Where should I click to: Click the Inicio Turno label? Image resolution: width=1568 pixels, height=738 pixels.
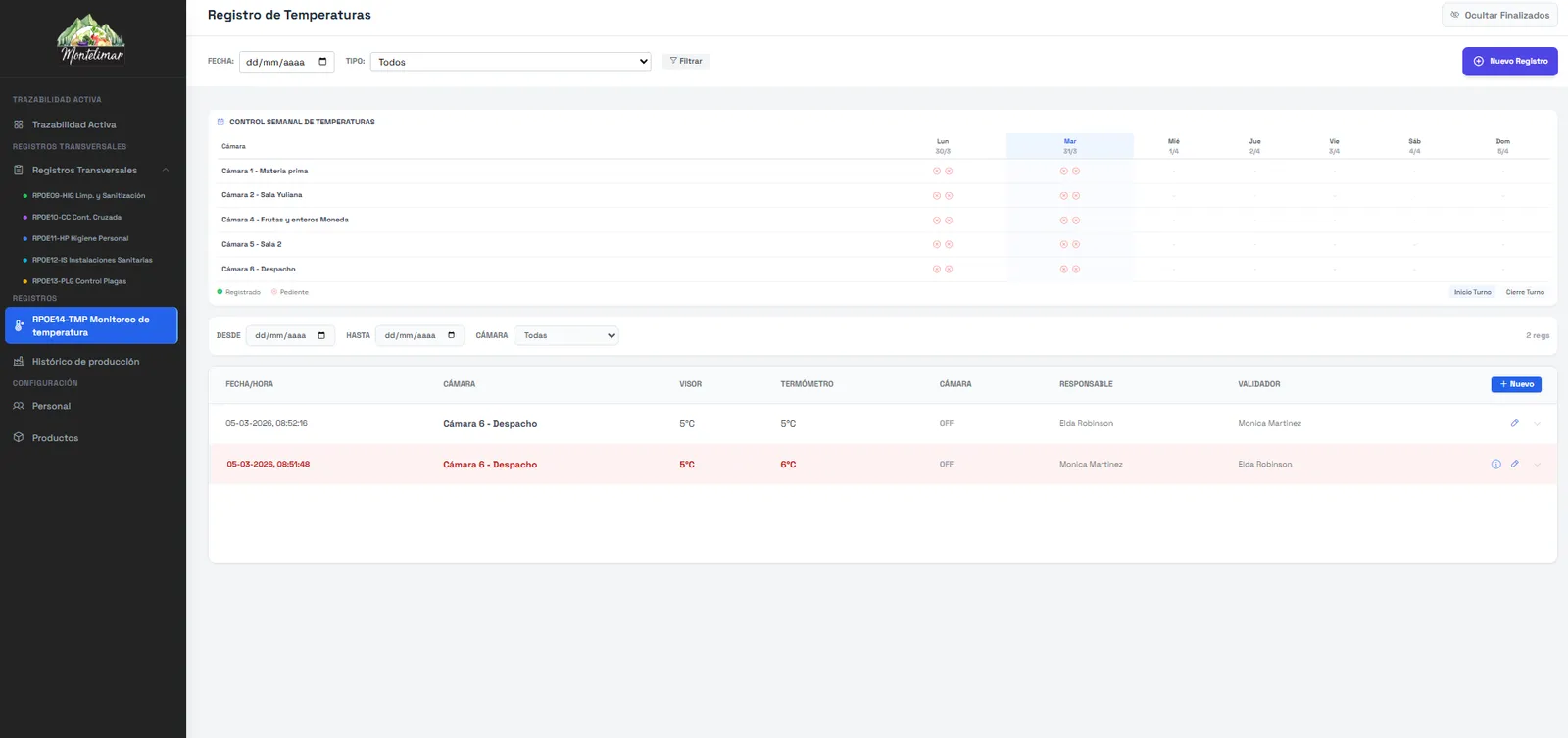pyautogui.click(x=1472, y=292)
